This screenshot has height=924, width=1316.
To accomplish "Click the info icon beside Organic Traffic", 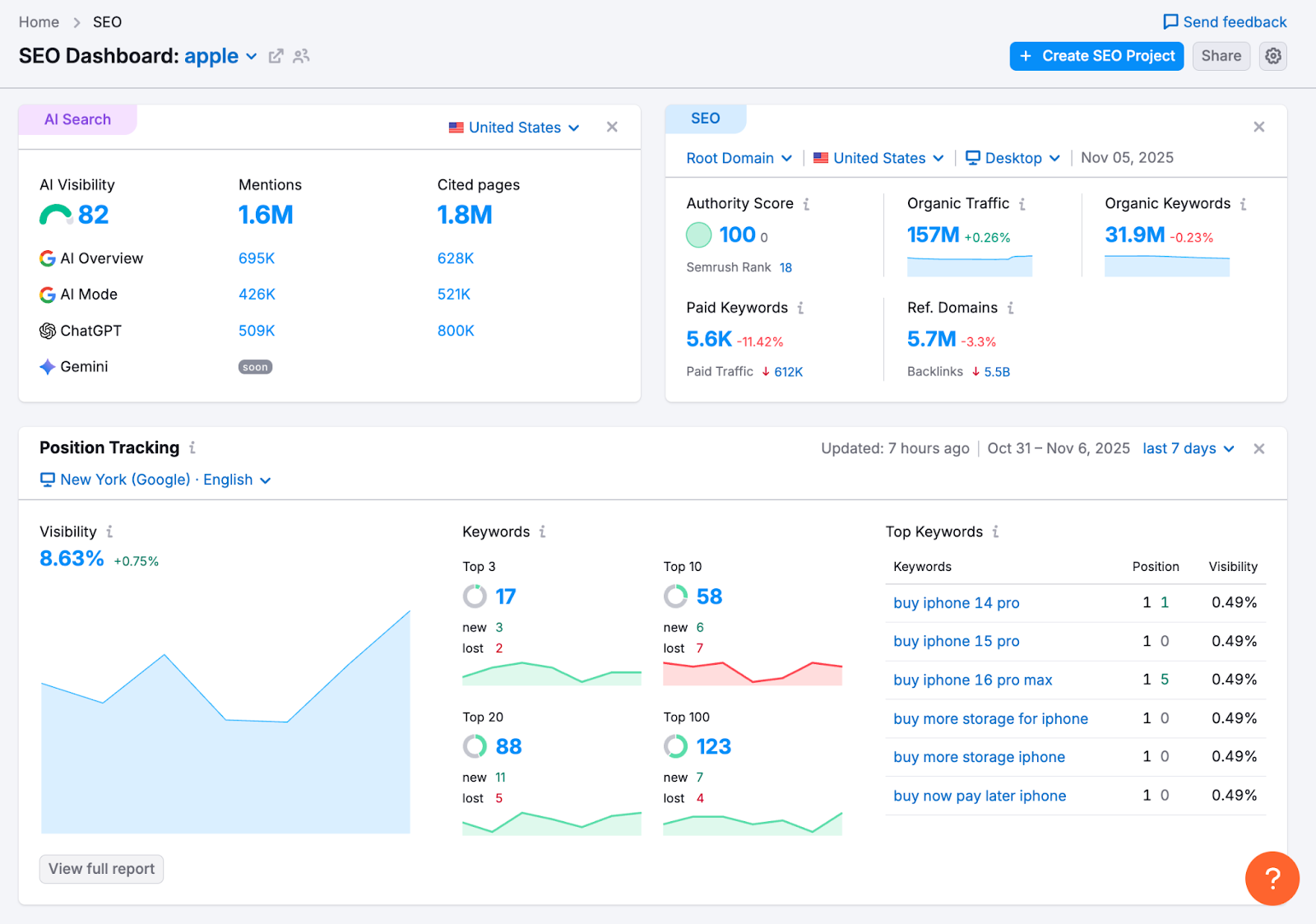I will (1022, 204).
